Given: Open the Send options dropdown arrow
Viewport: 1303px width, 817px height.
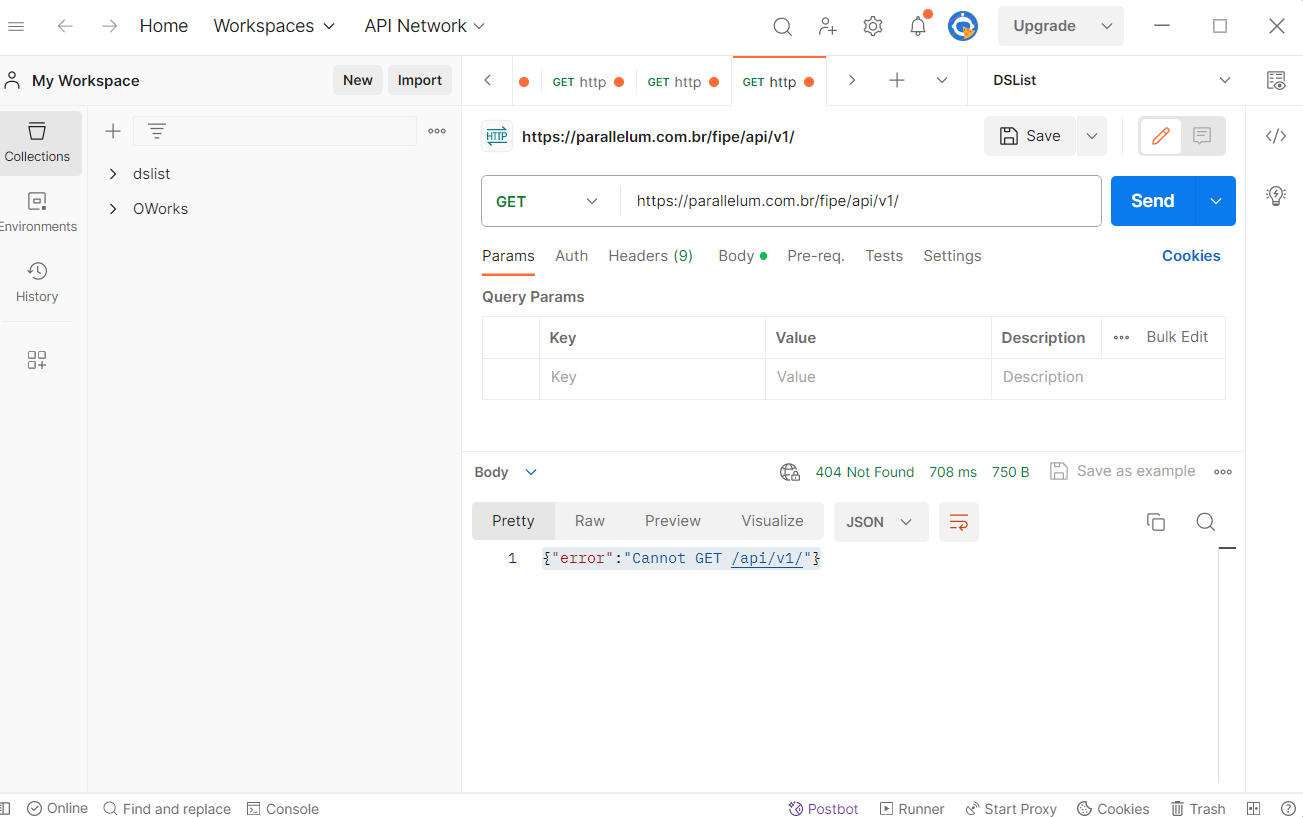Looking at the screenshot, I should [x=1216, y=201].
